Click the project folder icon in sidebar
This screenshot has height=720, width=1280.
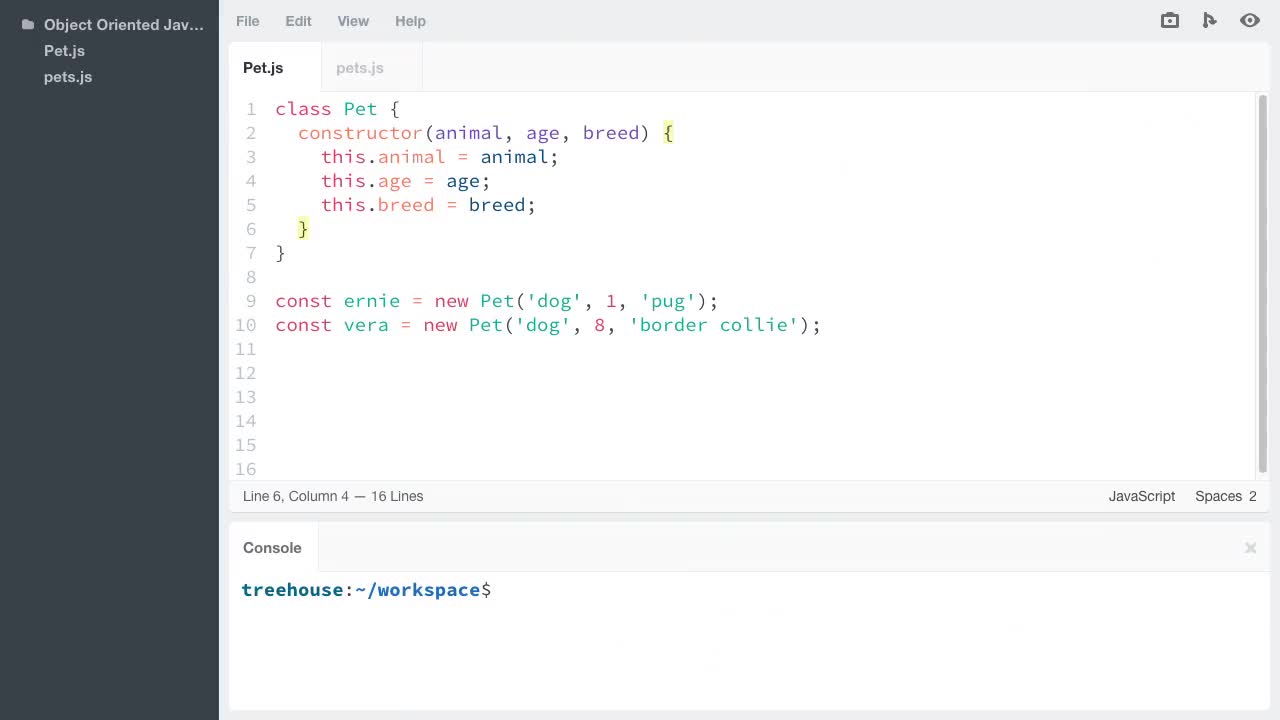(28, 25)
